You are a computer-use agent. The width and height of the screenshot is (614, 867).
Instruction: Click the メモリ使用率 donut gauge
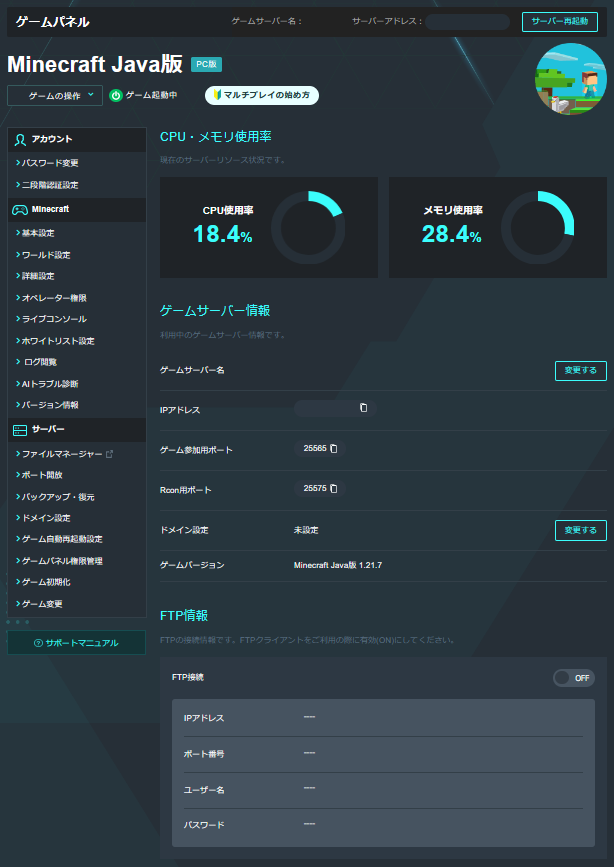click(x=538, y=228)
